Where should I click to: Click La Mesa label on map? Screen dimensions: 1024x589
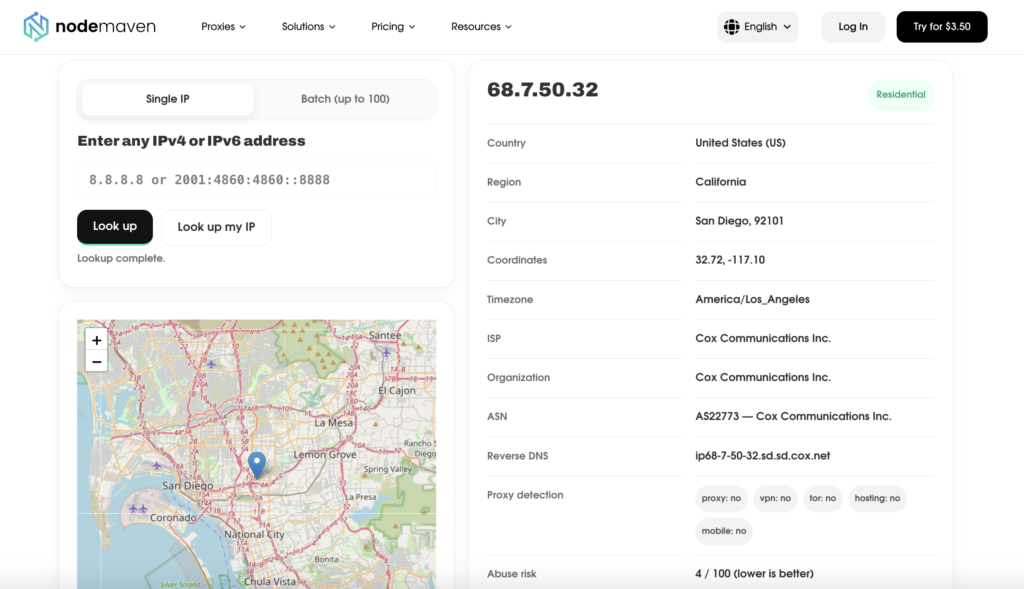[333, 422]
